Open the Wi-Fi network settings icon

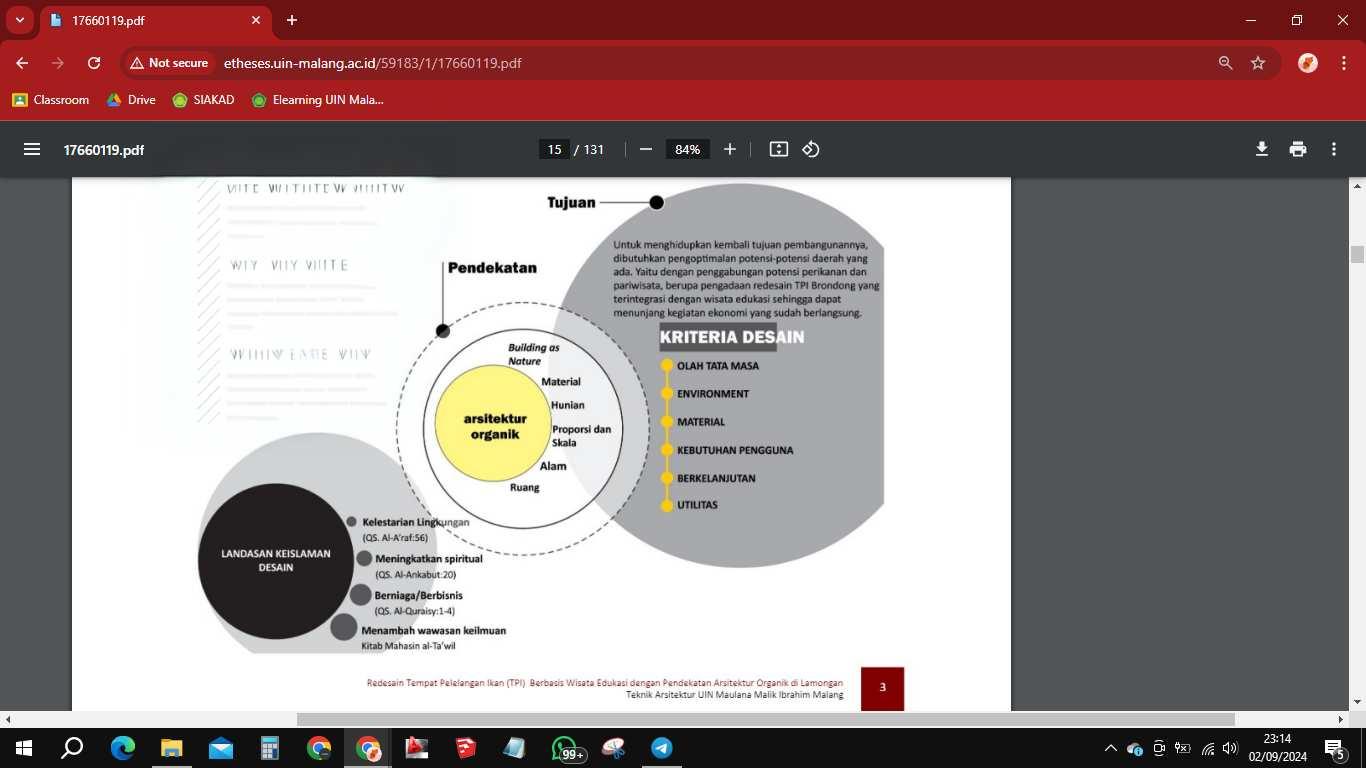[1208, 748]
